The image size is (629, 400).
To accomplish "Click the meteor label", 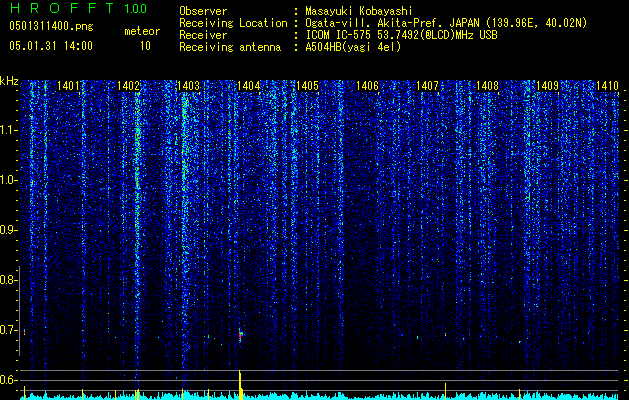I will (x=142, y=31).
